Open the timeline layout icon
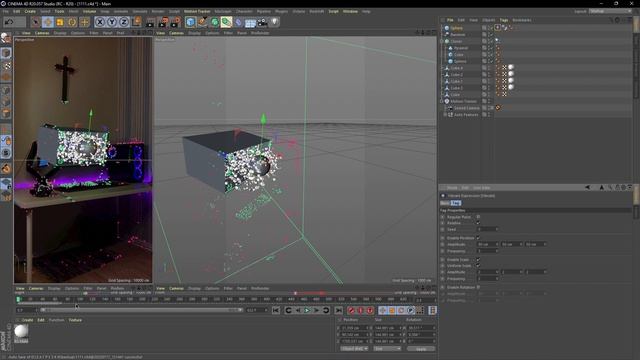Viewport: 640px width, 360px height. point(432,311)
